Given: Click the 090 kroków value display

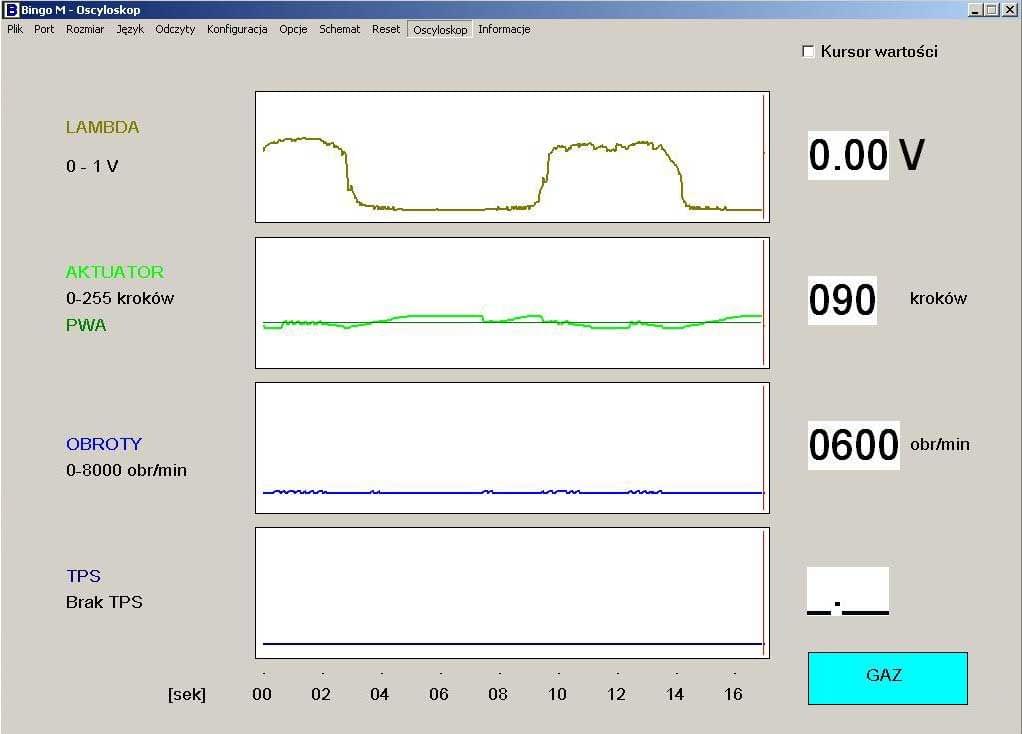Looking at the screenshot, I should [842, 300].
